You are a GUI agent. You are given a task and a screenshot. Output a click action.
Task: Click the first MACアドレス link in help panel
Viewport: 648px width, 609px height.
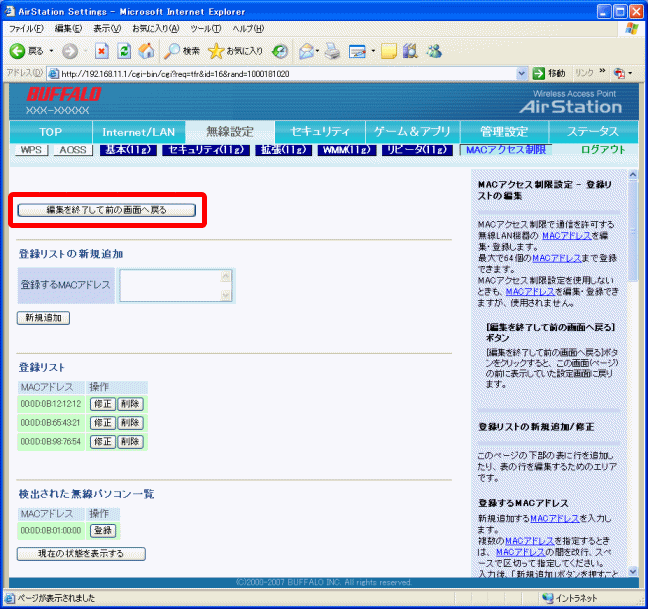[567, 236]
